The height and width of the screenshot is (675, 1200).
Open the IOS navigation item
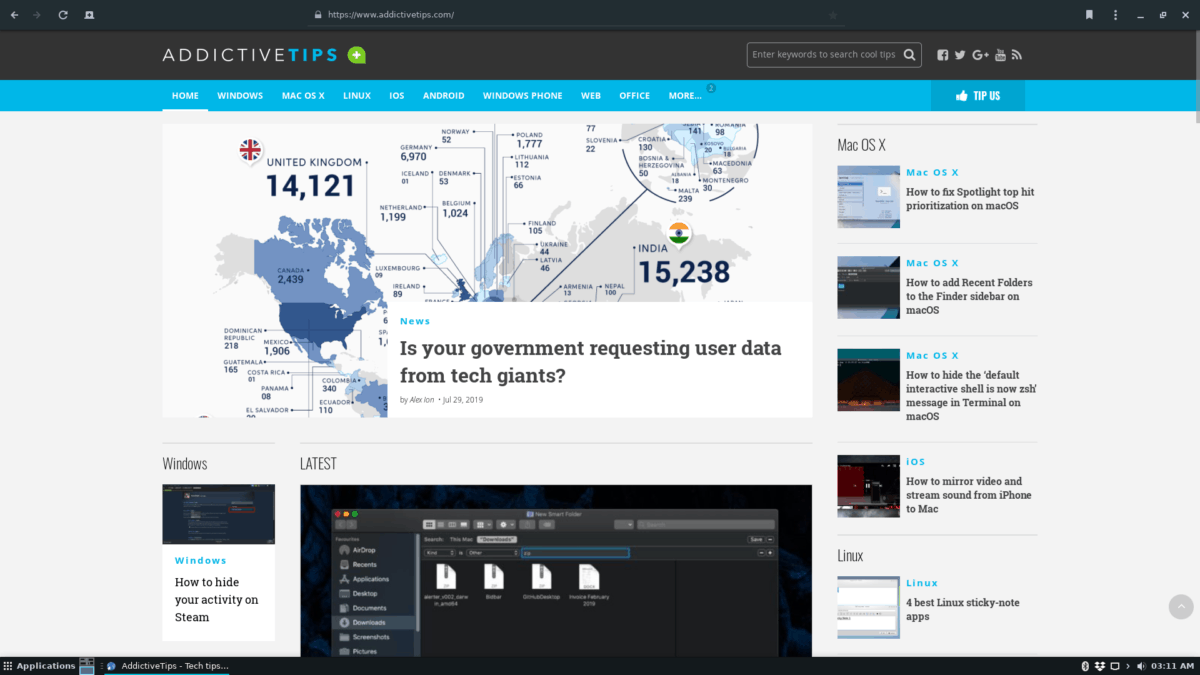point(397,96)
